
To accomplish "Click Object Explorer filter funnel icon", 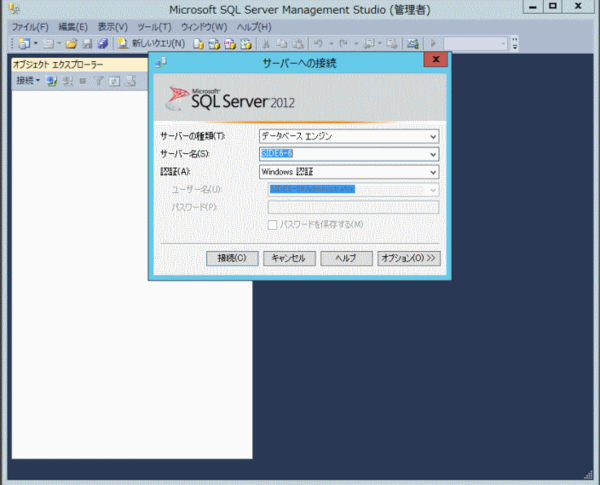I will click(99, 81).
